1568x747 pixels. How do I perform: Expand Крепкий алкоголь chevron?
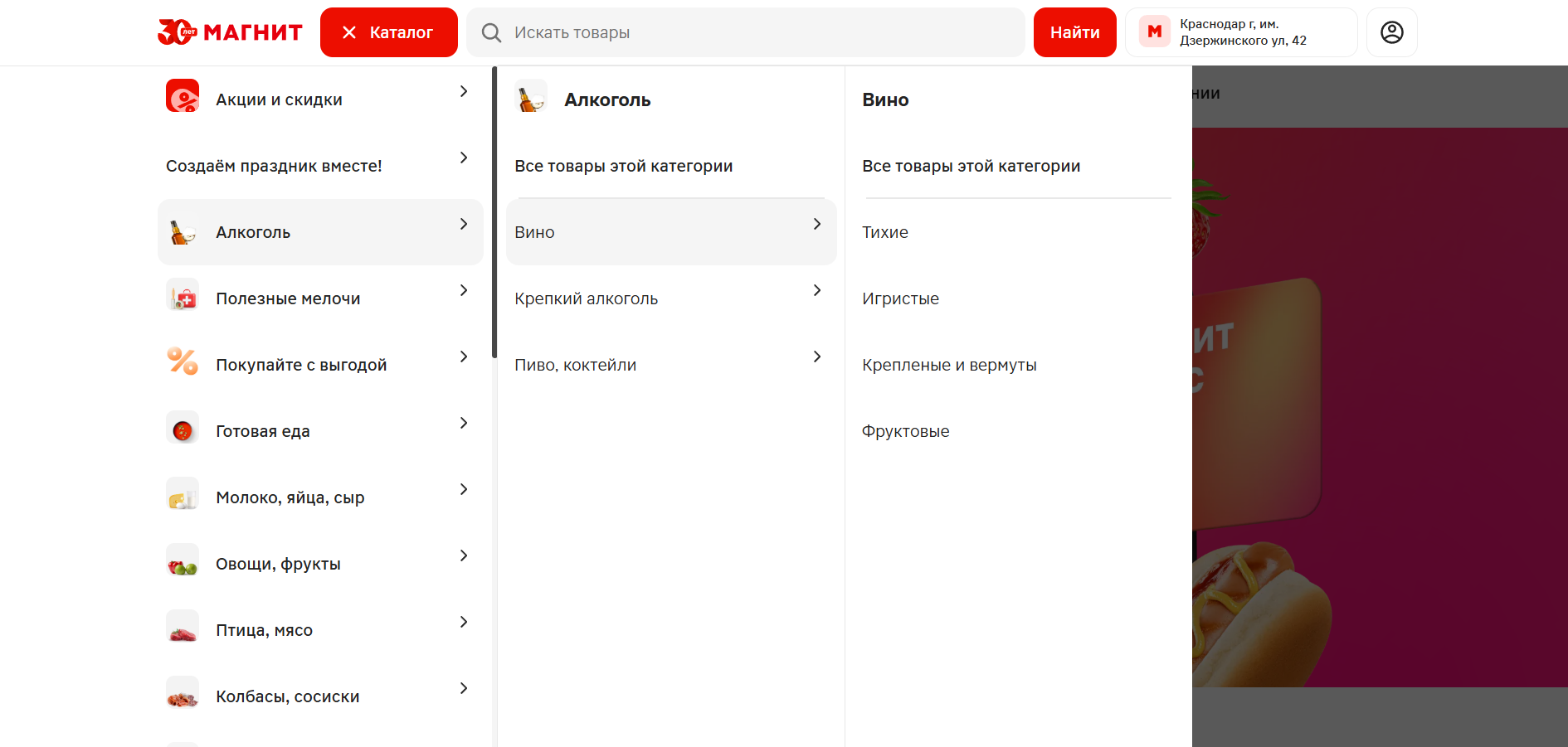point(817,290)
